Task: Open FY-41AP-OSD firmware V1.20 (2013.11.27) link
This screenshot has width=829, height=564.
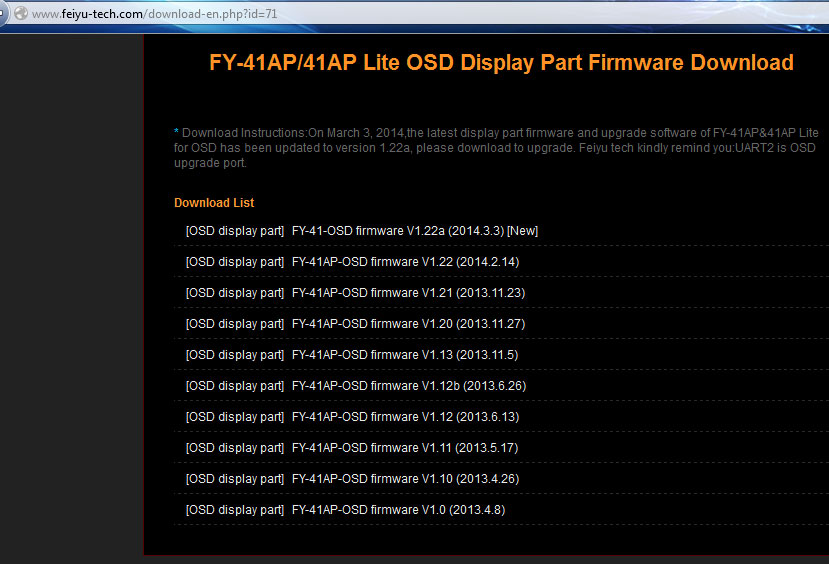Action: (x=408, y=324)
